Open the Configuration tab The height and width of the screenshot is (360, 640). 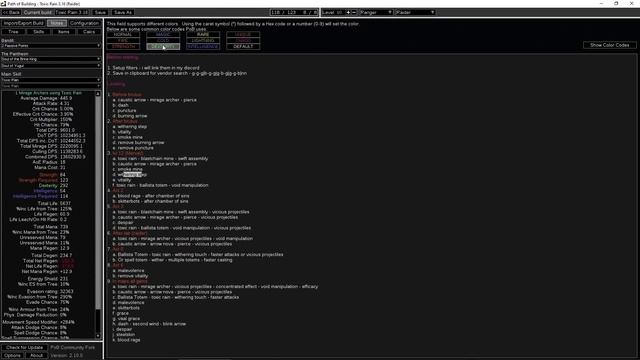coord(84,23)
